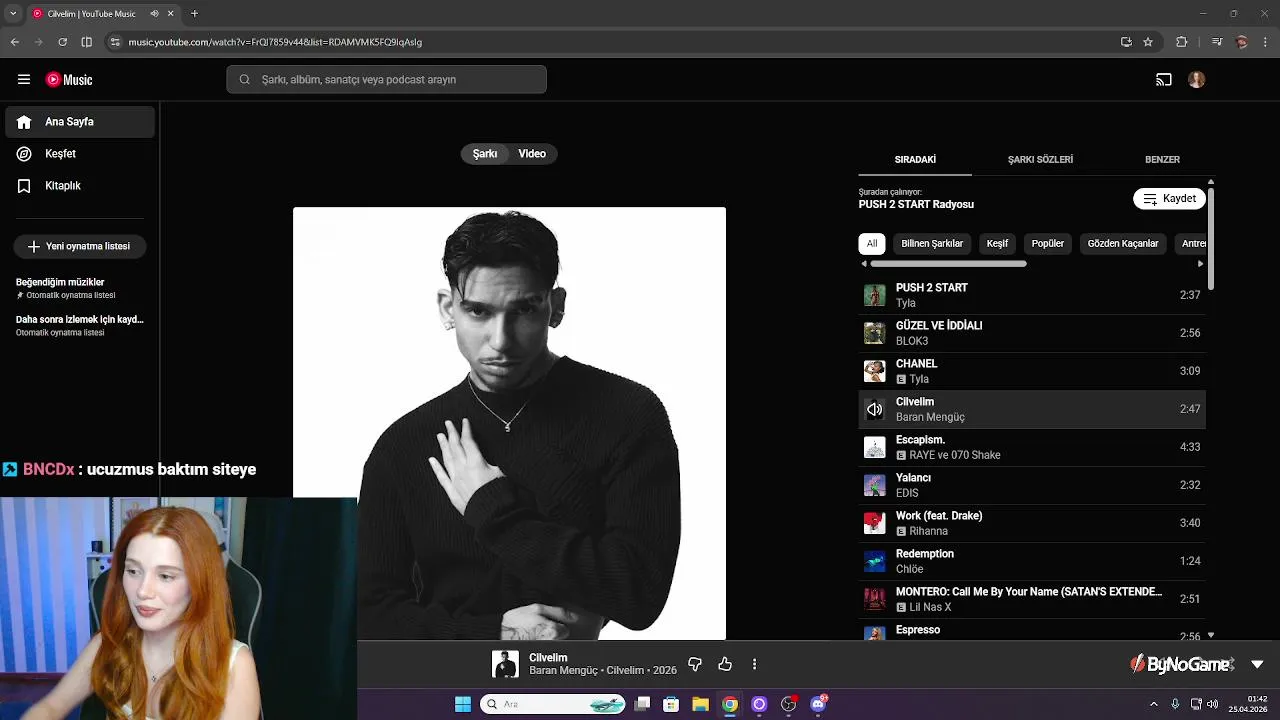Toggle the browser side panel icon
Viewport: 1280px width, 720px height.
click(x=86, y=42)
